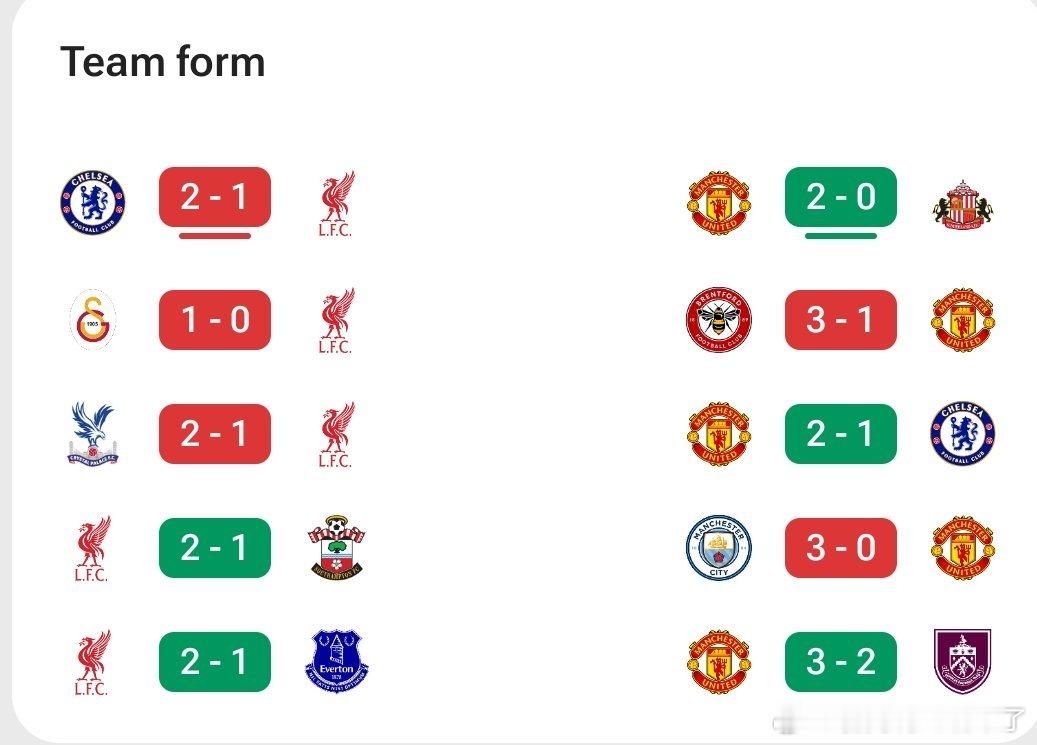Click the red 3 - 1 Brentford score
This screenshot has height=745, width=1037.
840,320
